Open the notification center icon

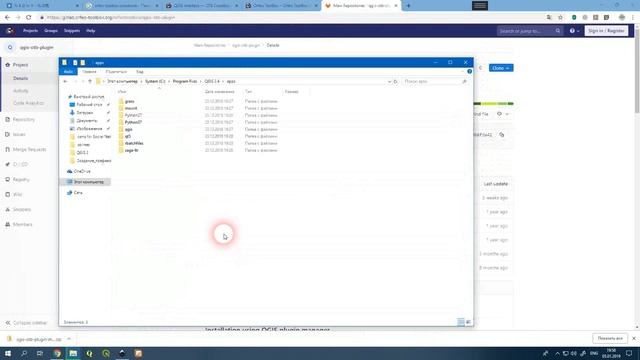pos(629,353)
